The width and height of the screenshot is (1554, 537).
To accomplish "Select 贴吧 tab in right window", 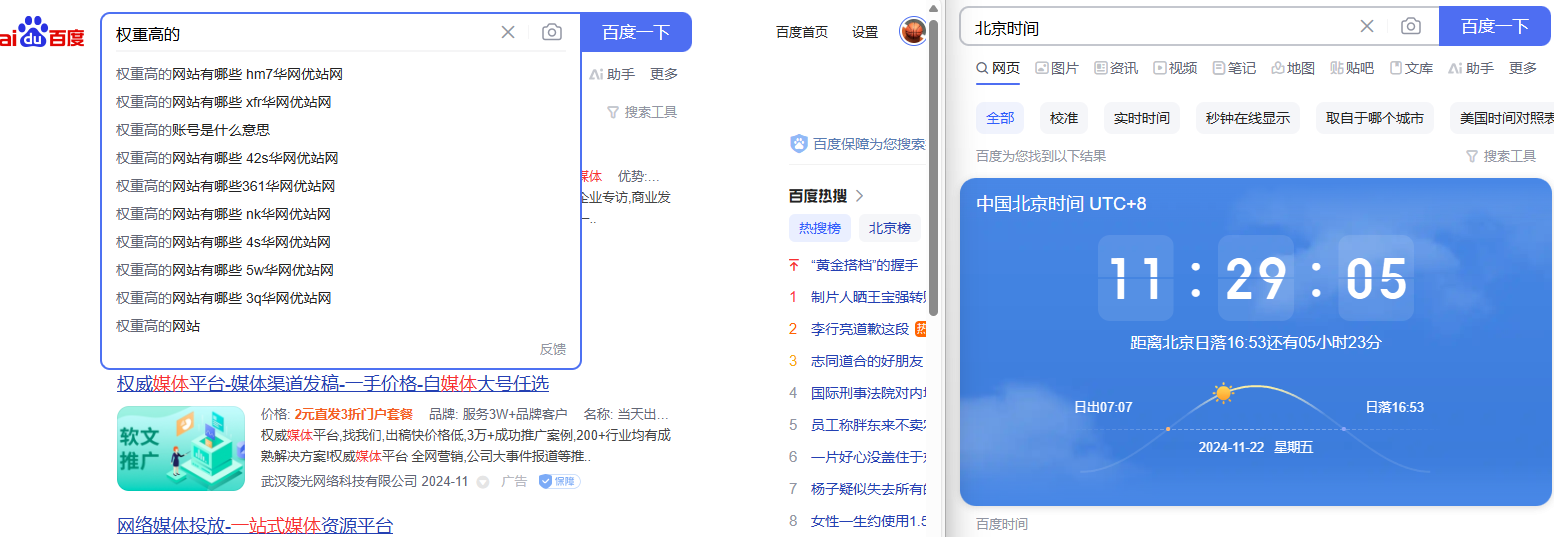I will point(1352,68).
